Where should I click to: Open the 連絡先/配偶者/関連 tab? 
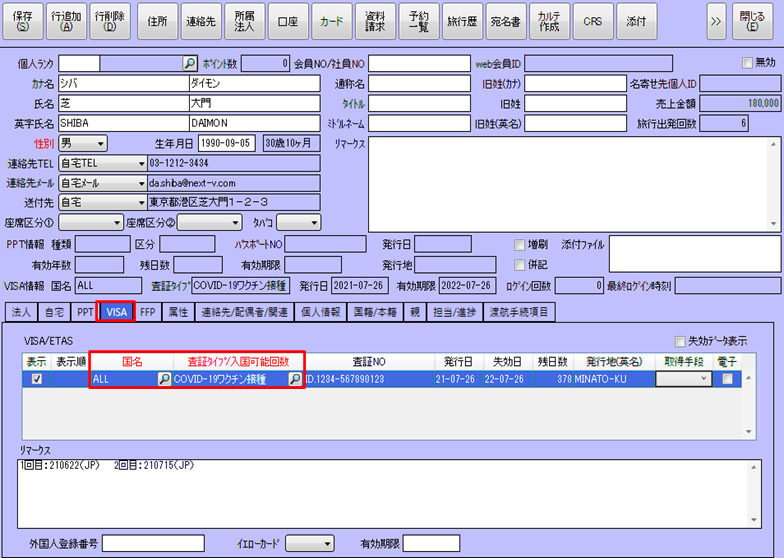pos(244,312)
